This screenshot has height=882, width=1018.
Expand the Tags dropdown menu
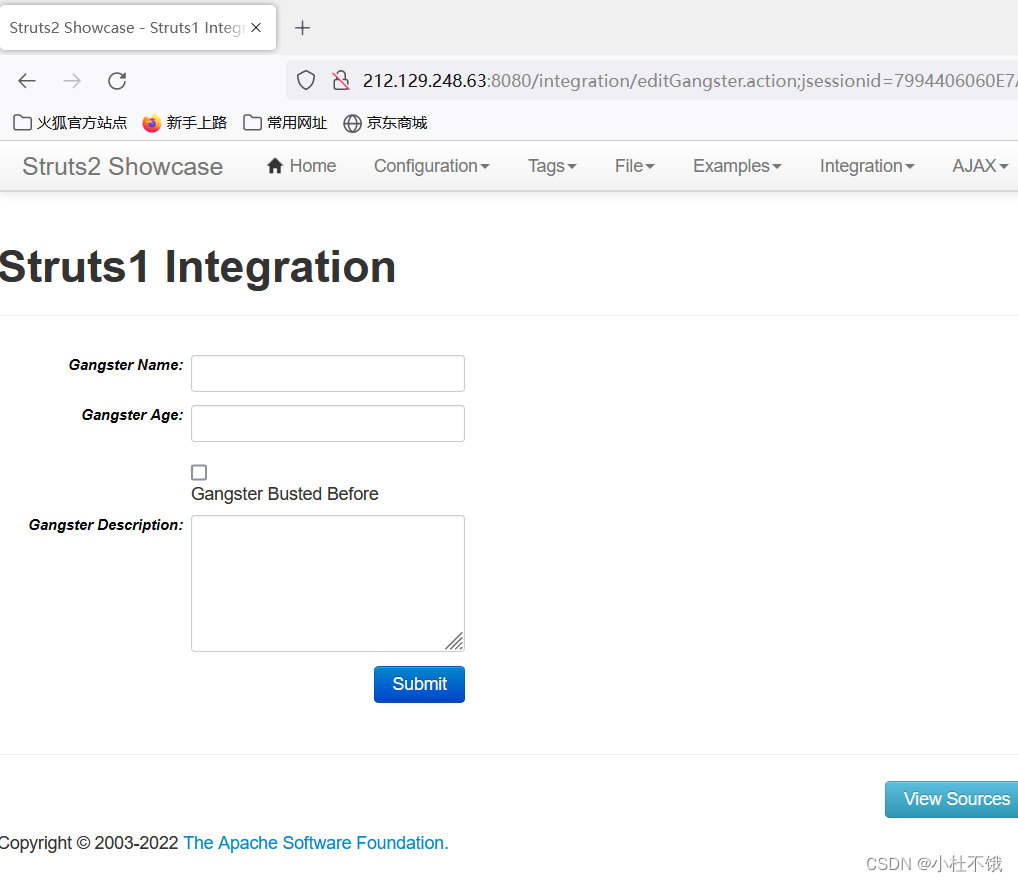point(552,166)
